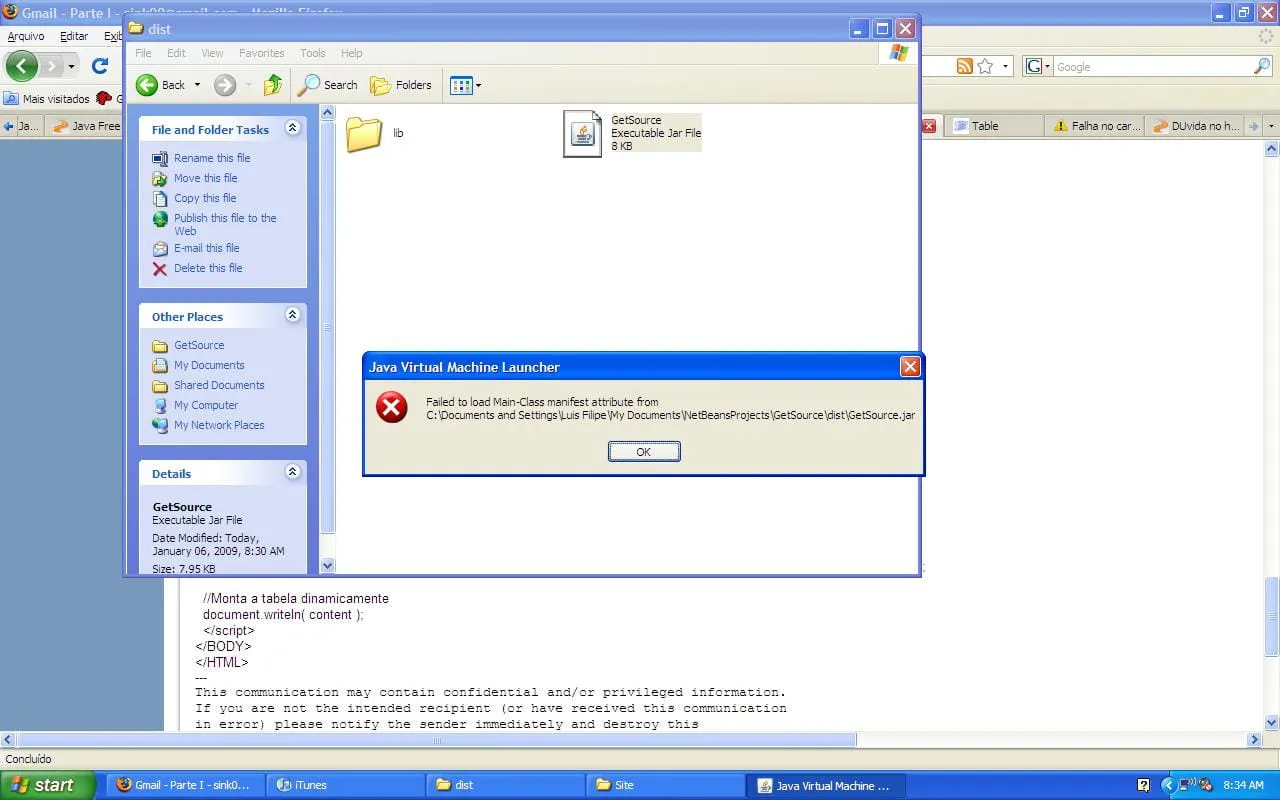Viewport: 1280px width, 800px height.
Task: Open the search engine dropdown next to Google icon
Action: [1046, 66]
